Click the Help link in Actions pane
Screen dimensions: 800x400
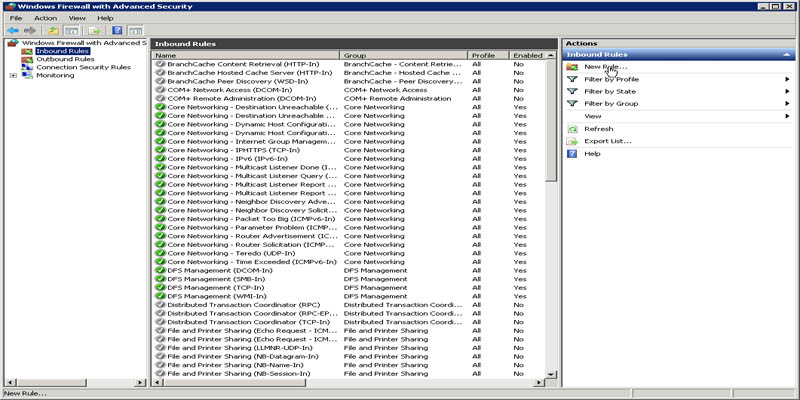pyautogui.click(x=592, y=154)
